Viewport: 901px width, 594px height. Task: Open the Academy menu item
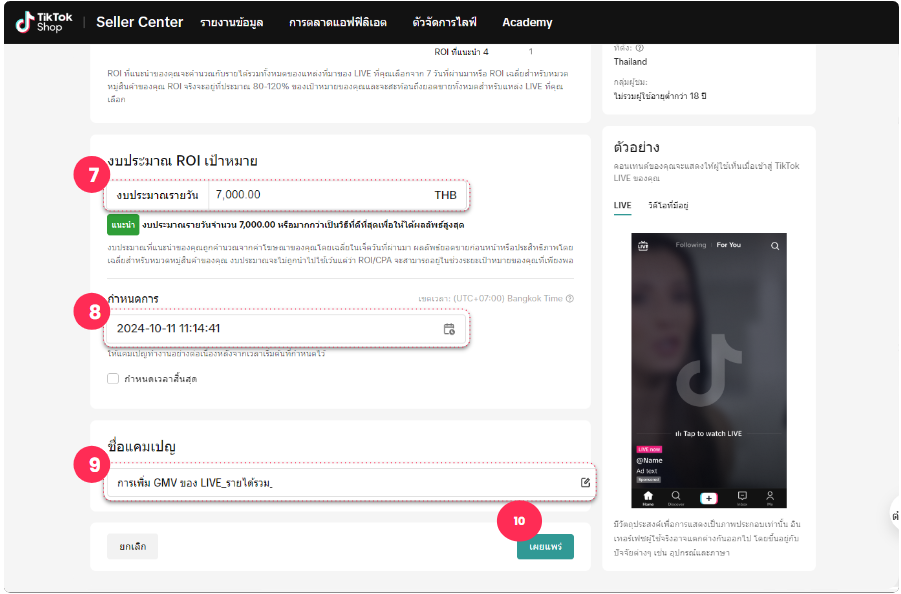click(x=526, y=22)
